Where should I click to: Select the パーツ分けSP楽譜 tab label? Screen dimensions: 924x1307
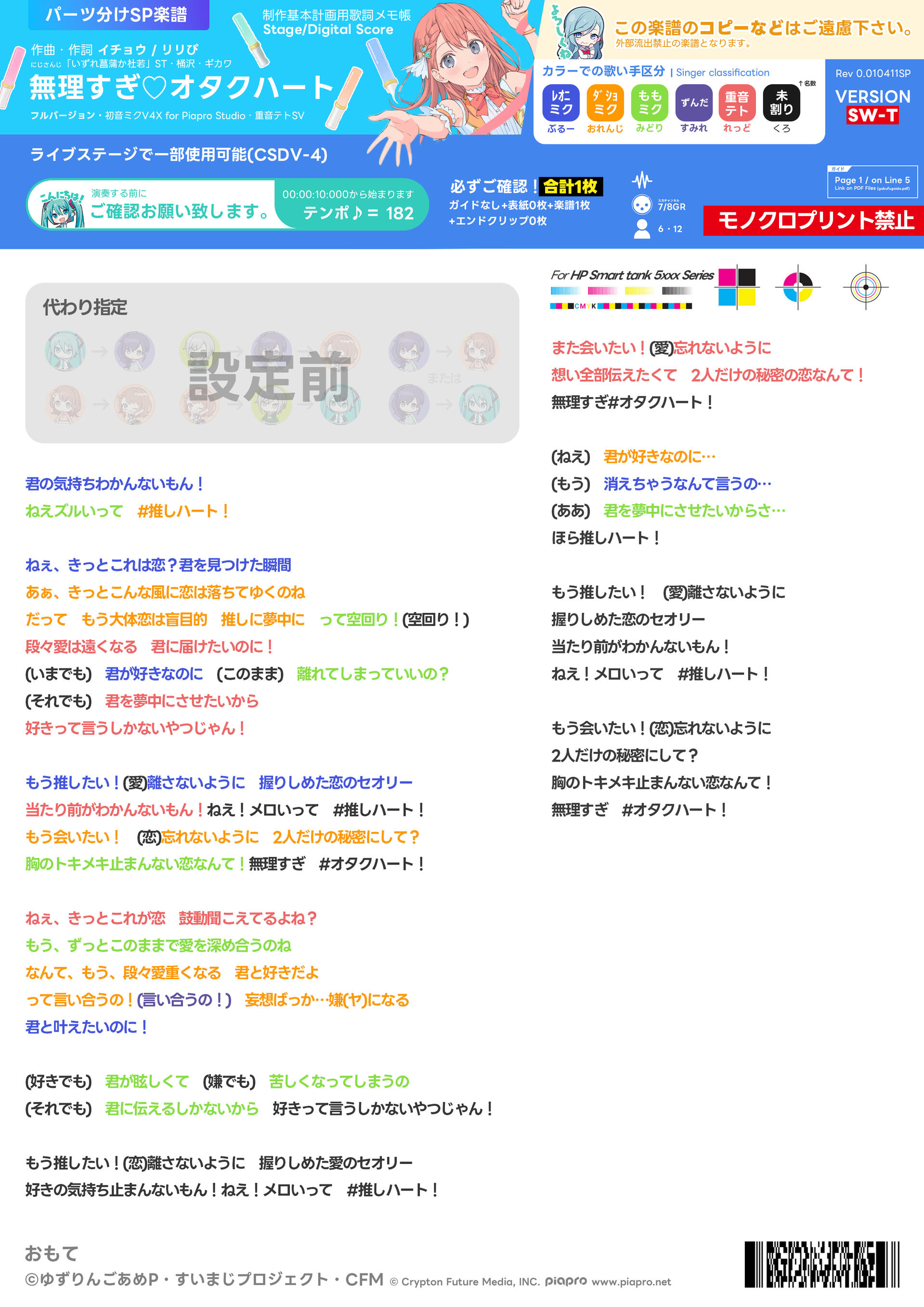pos(118,15)
